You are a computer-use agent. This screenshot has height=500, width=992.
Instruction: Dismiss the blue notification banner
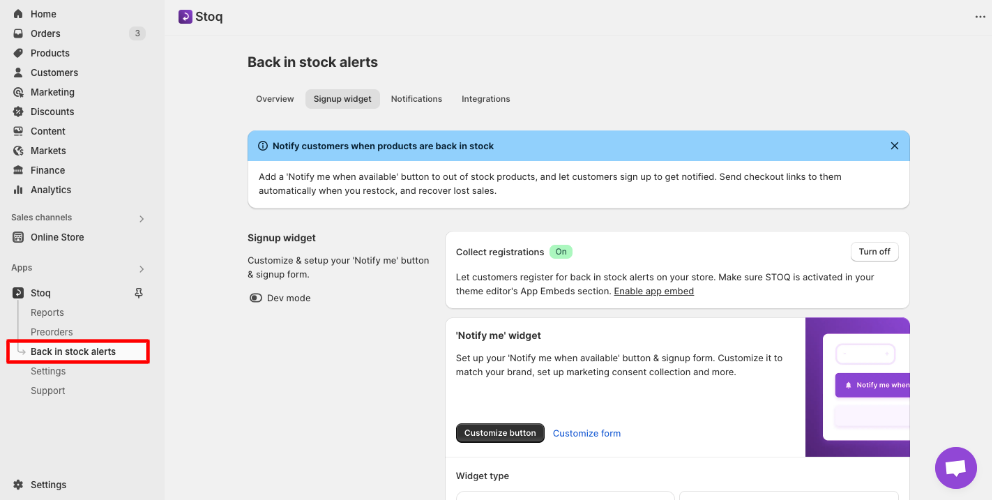click(x=894, y=146)
